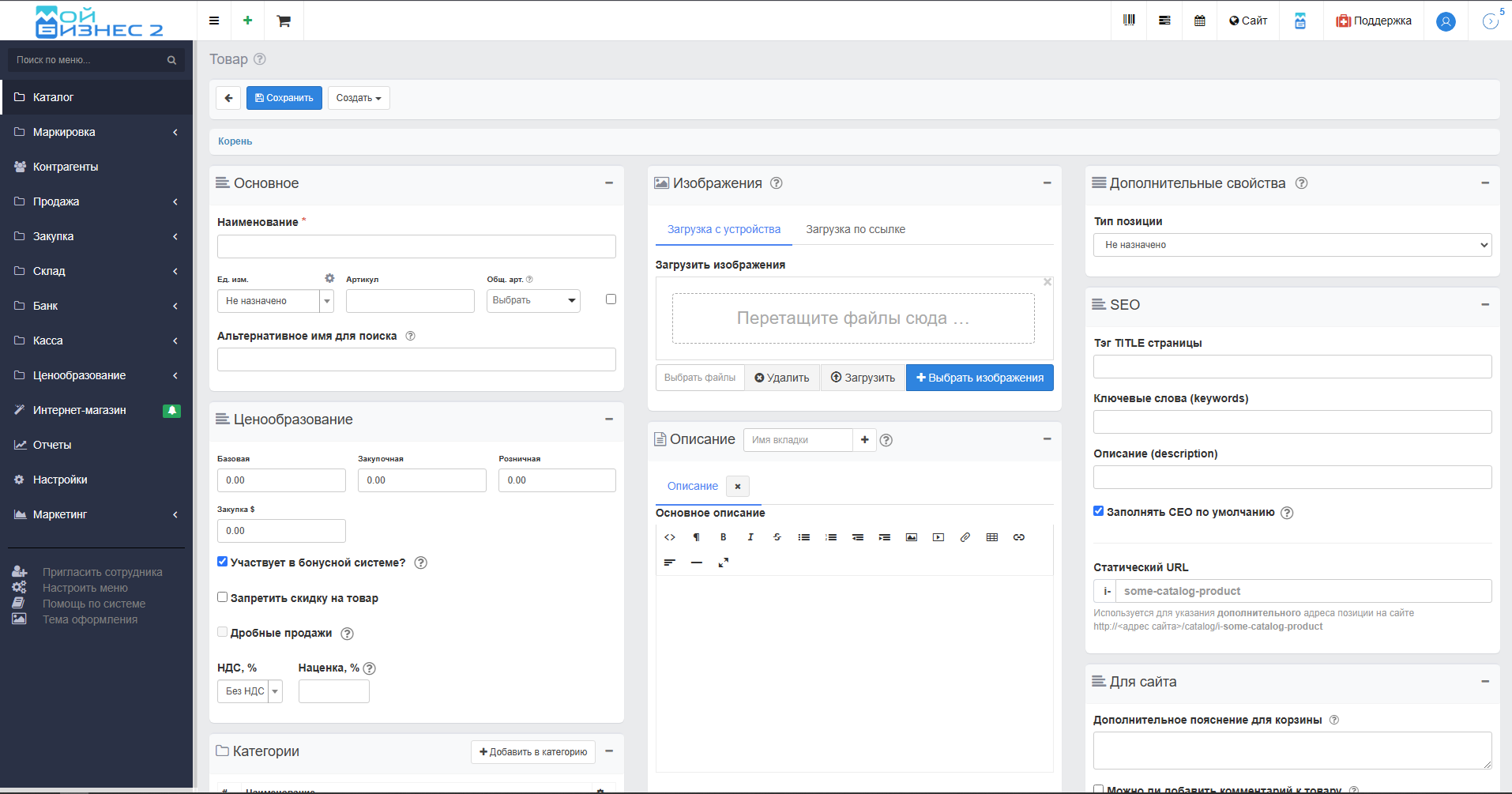Viewport: 1512px width, 794px height.
Task: Open unit of measure settings gear
Action: click(x=329, y=278)
